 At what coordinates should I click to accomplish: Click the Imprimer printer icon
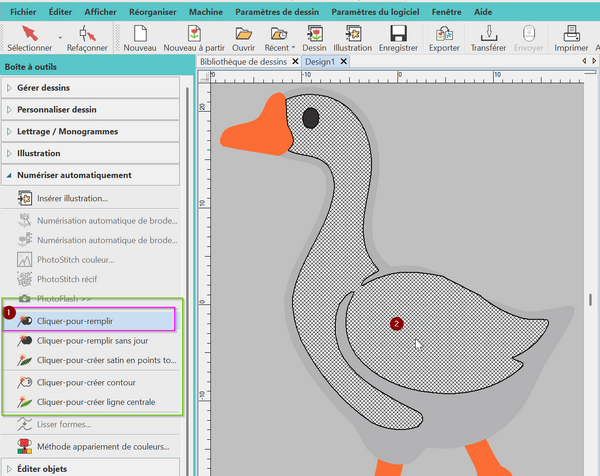coord(571,37)
